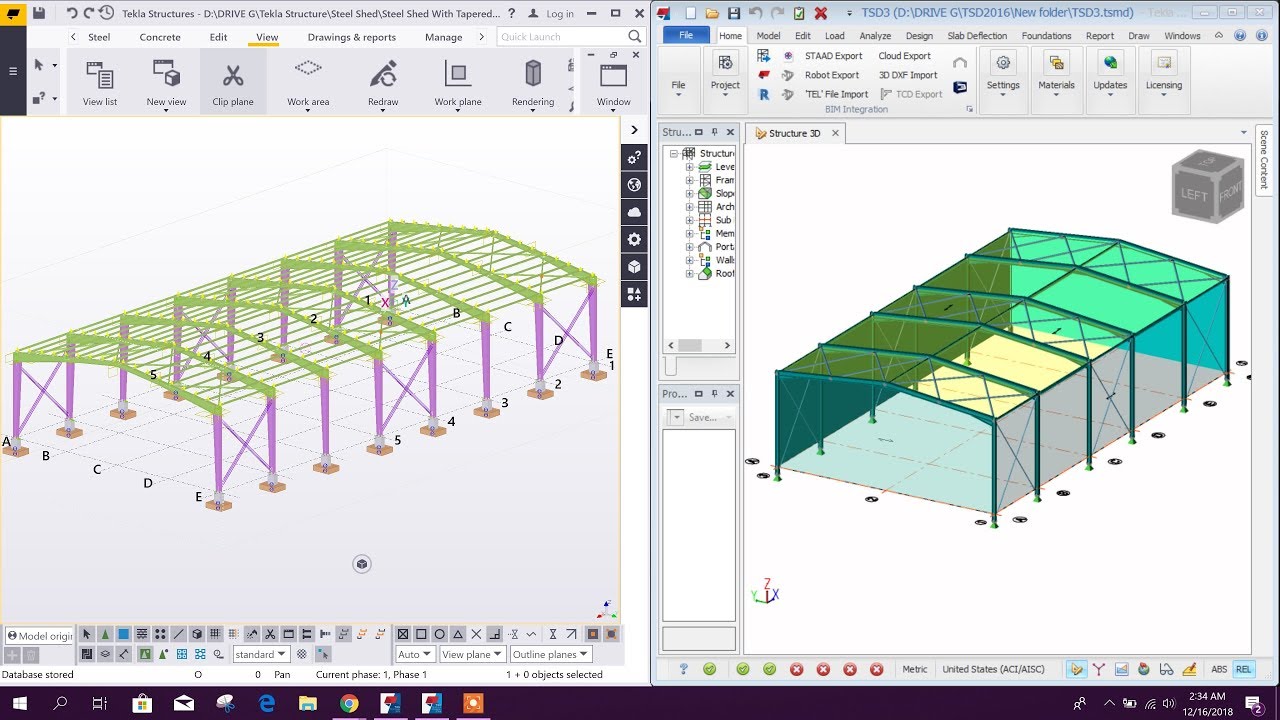Image resolution: width=1280 pixels, height=720 pixels.
Task: Toggle the snap to centre points circle switch
Action: (x=439, y=634)
